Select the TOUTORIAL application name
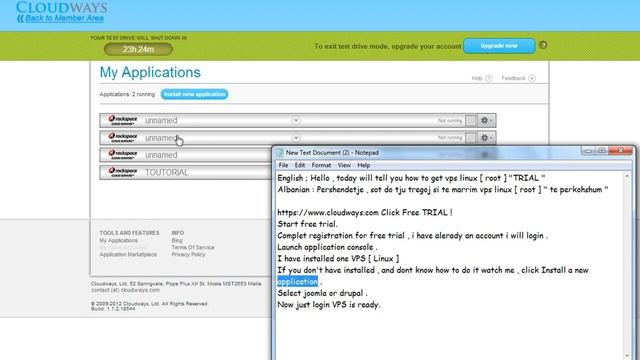Image resolution: width=640 pixels, height=360 pixels. [167, 172]
